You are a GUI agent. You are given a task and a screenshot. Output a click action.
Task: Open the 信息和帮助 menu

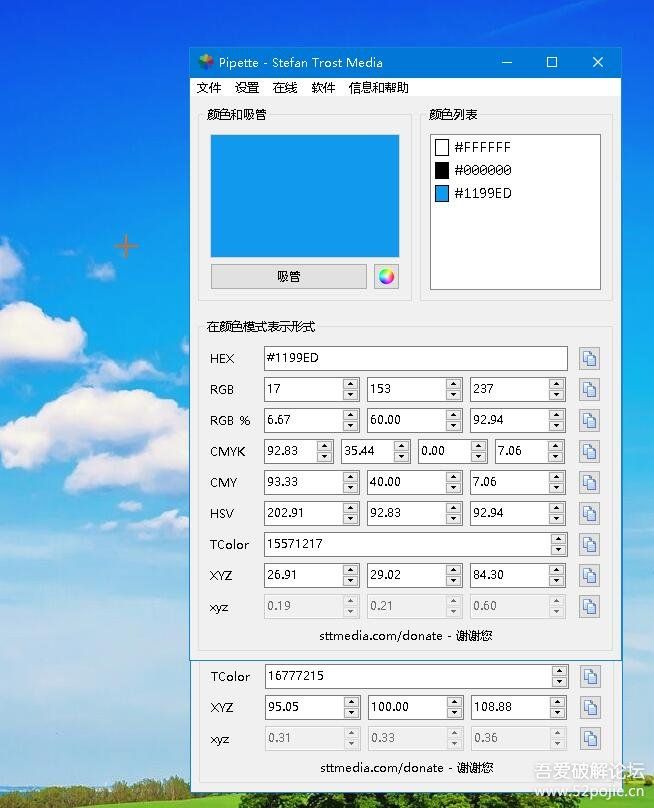click(378, 88)
